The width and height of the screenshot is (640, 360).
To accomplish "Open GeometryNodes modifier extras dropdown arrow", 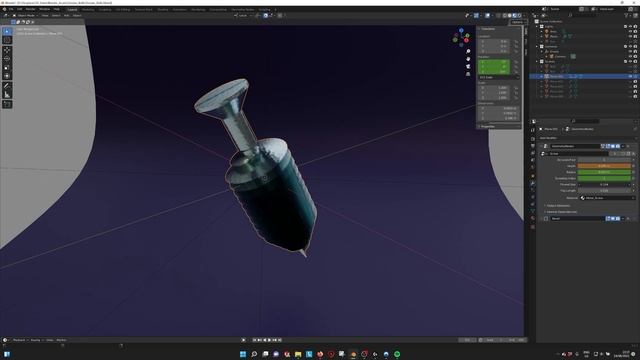I will tap(623, 146).
